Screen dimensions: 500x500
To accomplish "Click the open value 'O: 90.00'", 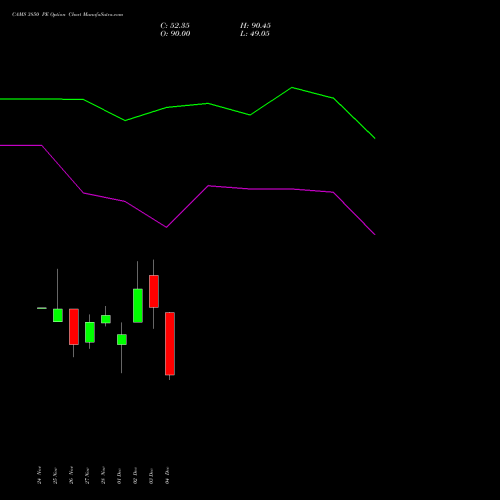I will pyautogui.click(x=175, y=34).
